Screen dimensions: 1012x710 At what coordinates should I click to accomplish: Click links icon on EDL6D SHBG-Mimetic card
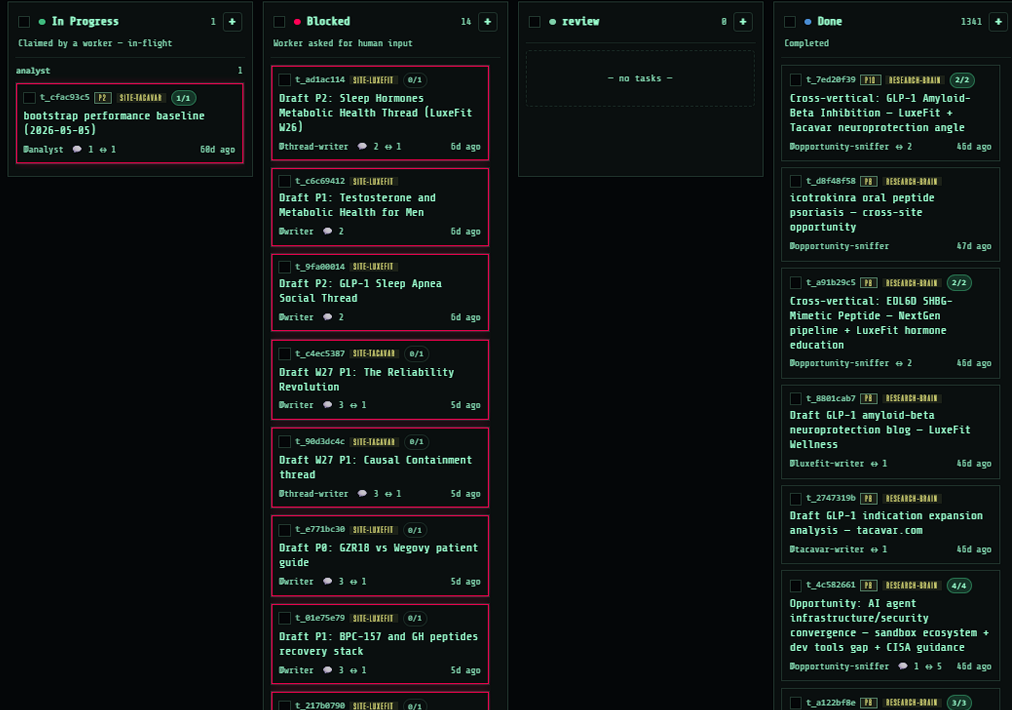(x=899, y=363)
